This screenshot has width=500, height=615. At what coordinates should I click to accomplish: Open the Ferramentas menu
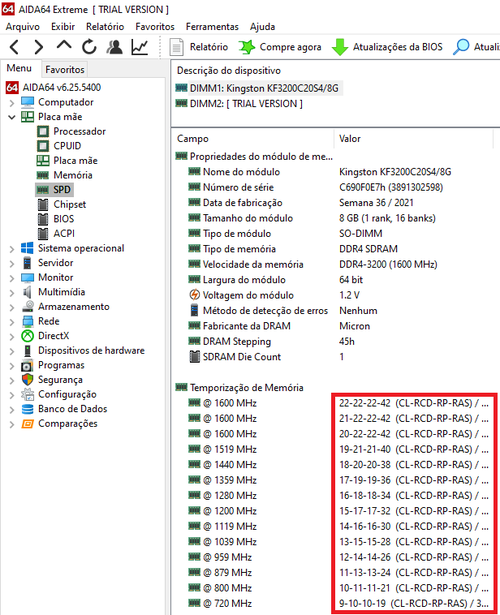click(x=212, y=27)
